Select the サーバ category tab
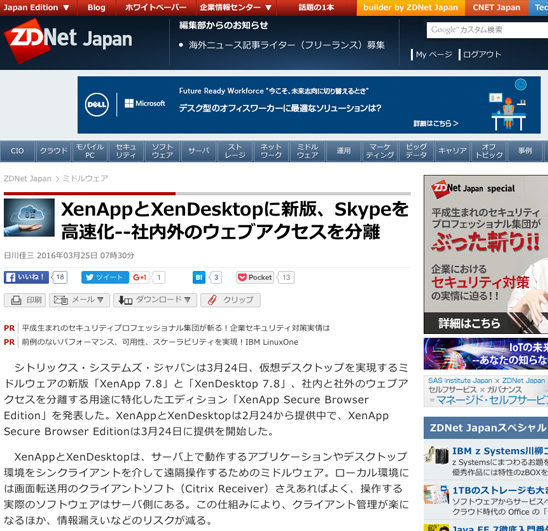Screen dimensions: 548x531 click(x=199, y=151)
